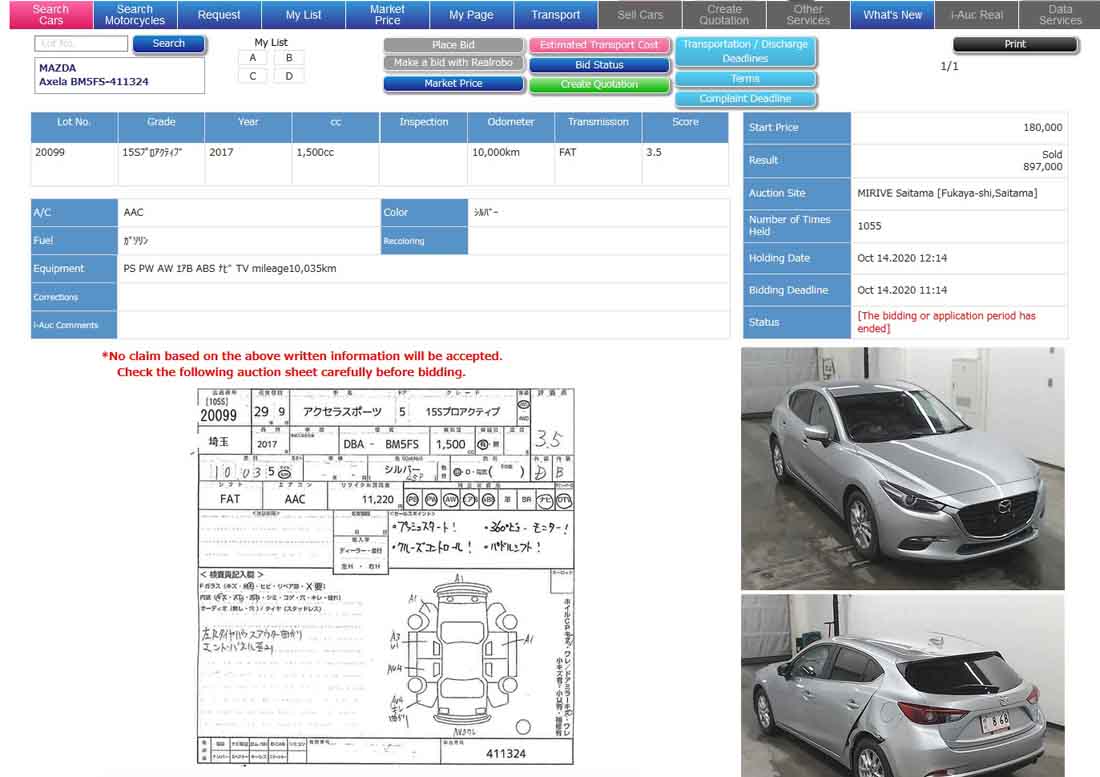Viewport: 1100px width, 777px height.
Task: Open the Search Motorcycles tab
Action: (135, 15)
